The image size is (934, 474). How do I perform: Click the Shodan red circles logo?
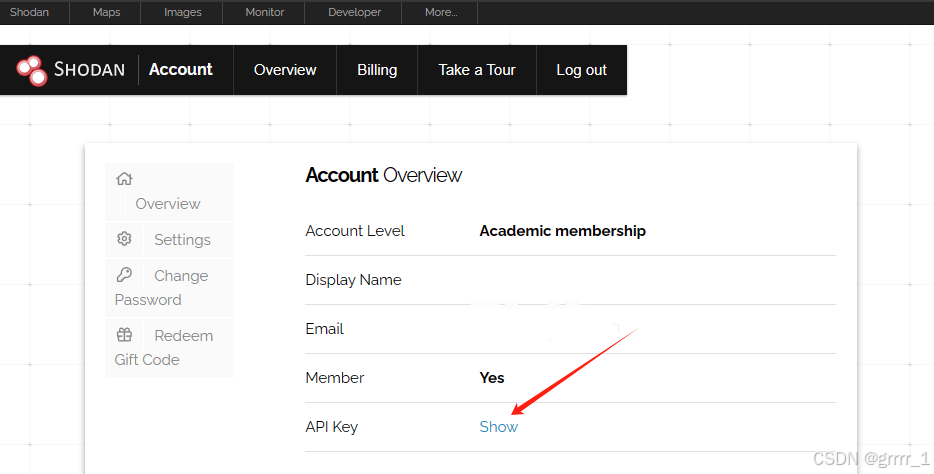click(32, 70)
